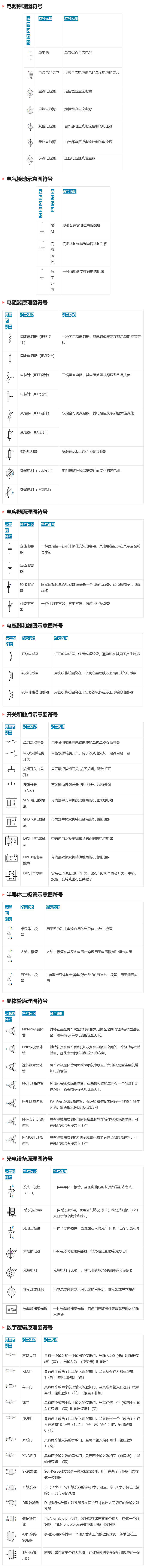Click the 光电设备原理图符号 heading
This screenshot has height=1568, width=149.
[x=30, y=1159]
